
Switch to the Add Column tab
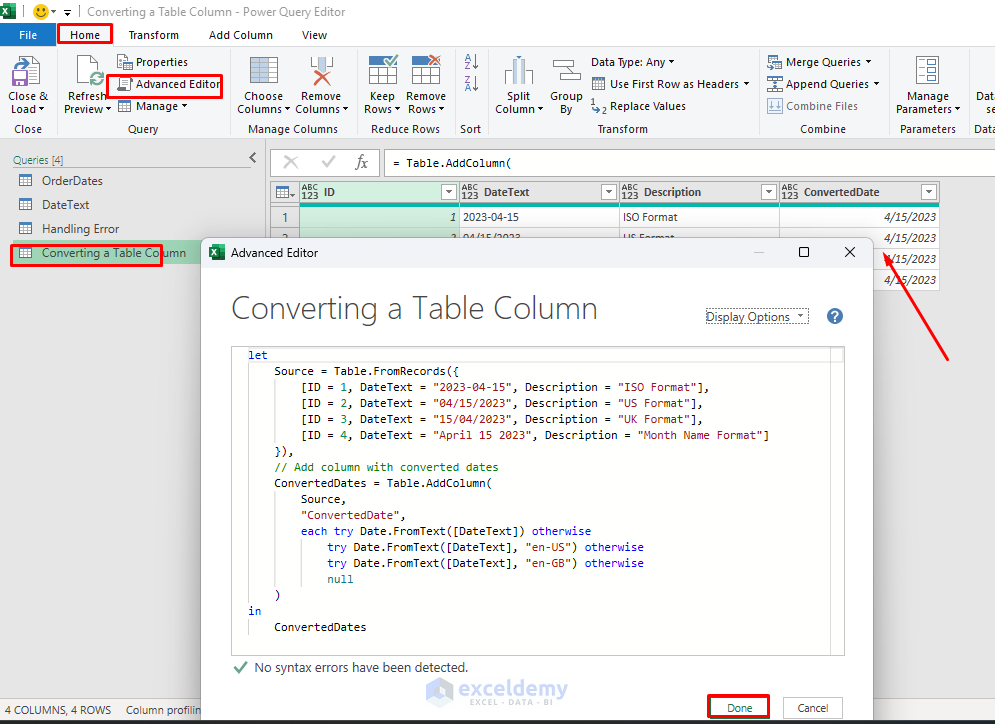point(241,35)
